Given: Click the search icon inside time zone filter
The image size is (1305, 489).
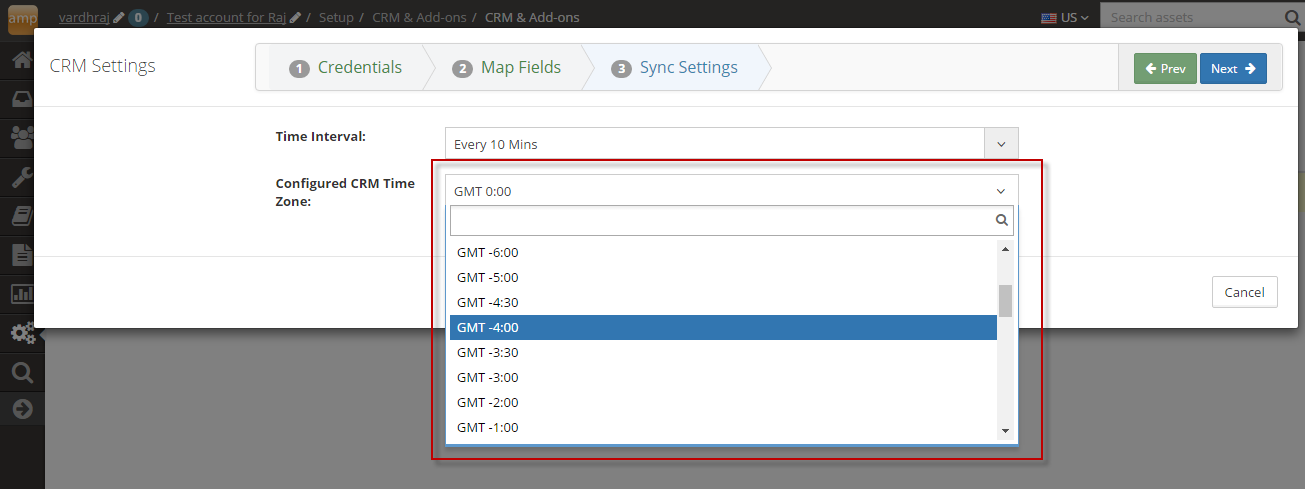Looking at the screenshot, I should coord(1002,220).
